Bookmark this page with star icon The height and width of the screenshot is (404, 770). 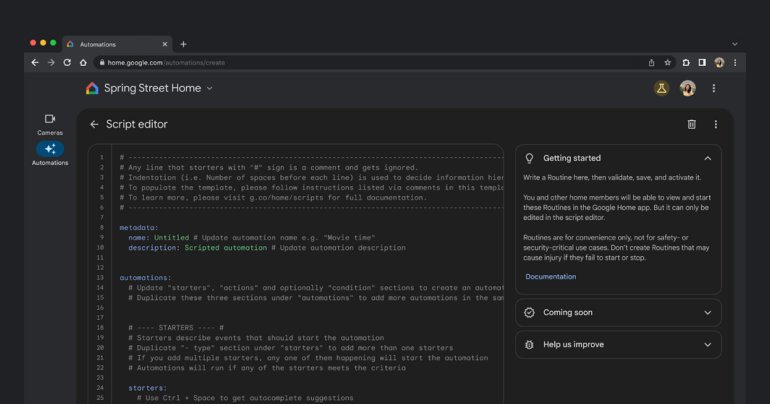[668, 62]
